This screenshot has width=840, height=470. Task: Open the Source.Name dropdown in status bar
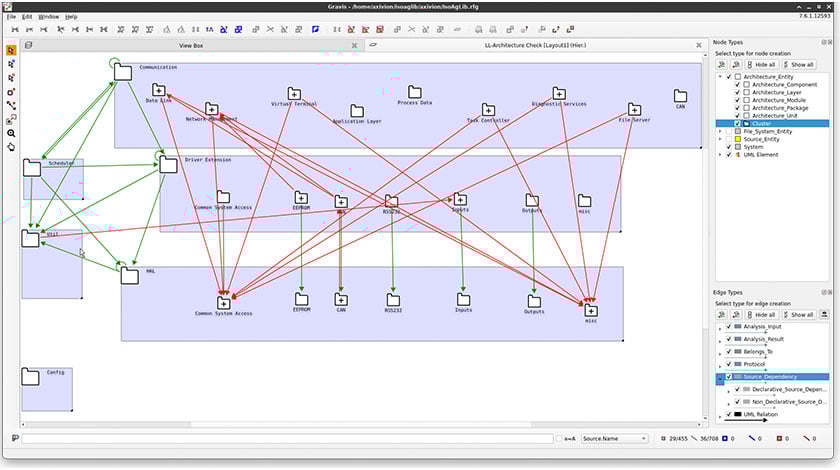[x=614, y=438]
